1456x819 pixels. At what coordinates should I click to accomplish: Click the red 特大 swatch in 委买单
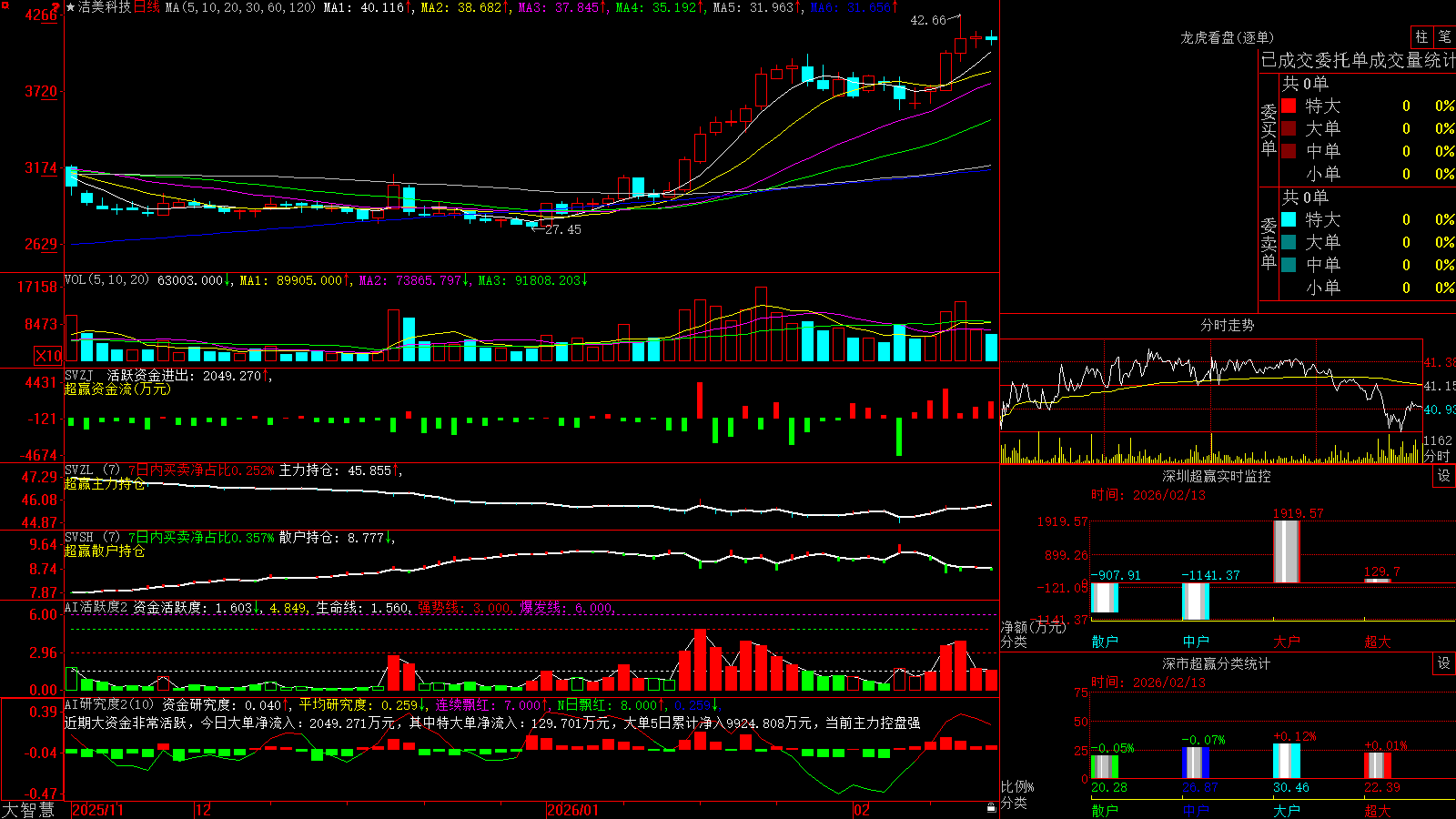click(x=1289, y=106)
